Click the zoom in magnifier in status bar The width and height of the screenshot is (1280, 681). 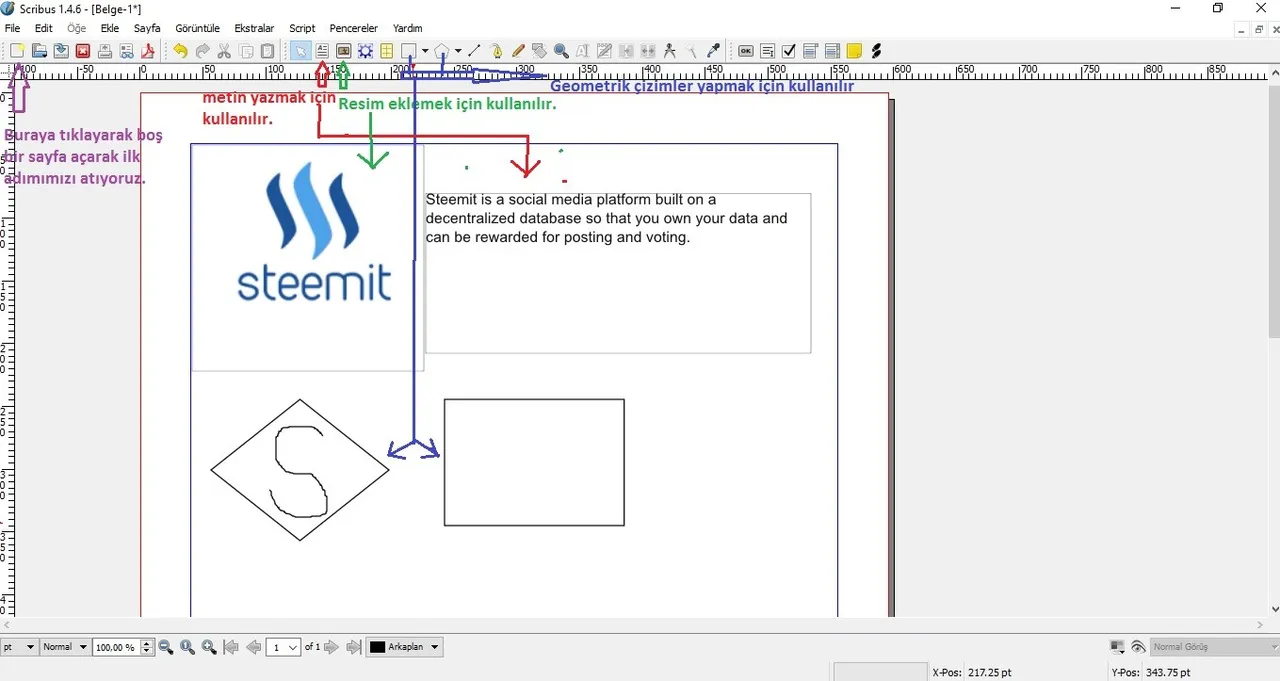tap(209, 647)
